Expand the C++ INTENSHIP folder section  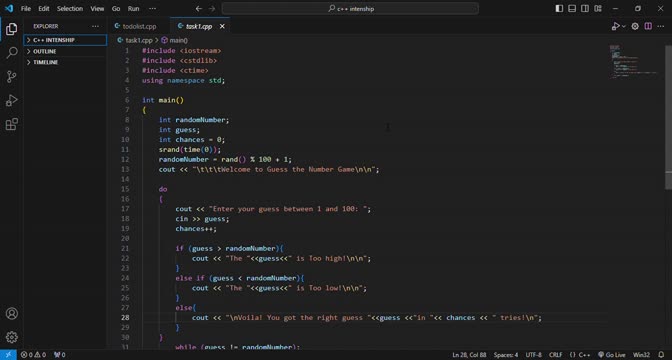tap(65, 40)
